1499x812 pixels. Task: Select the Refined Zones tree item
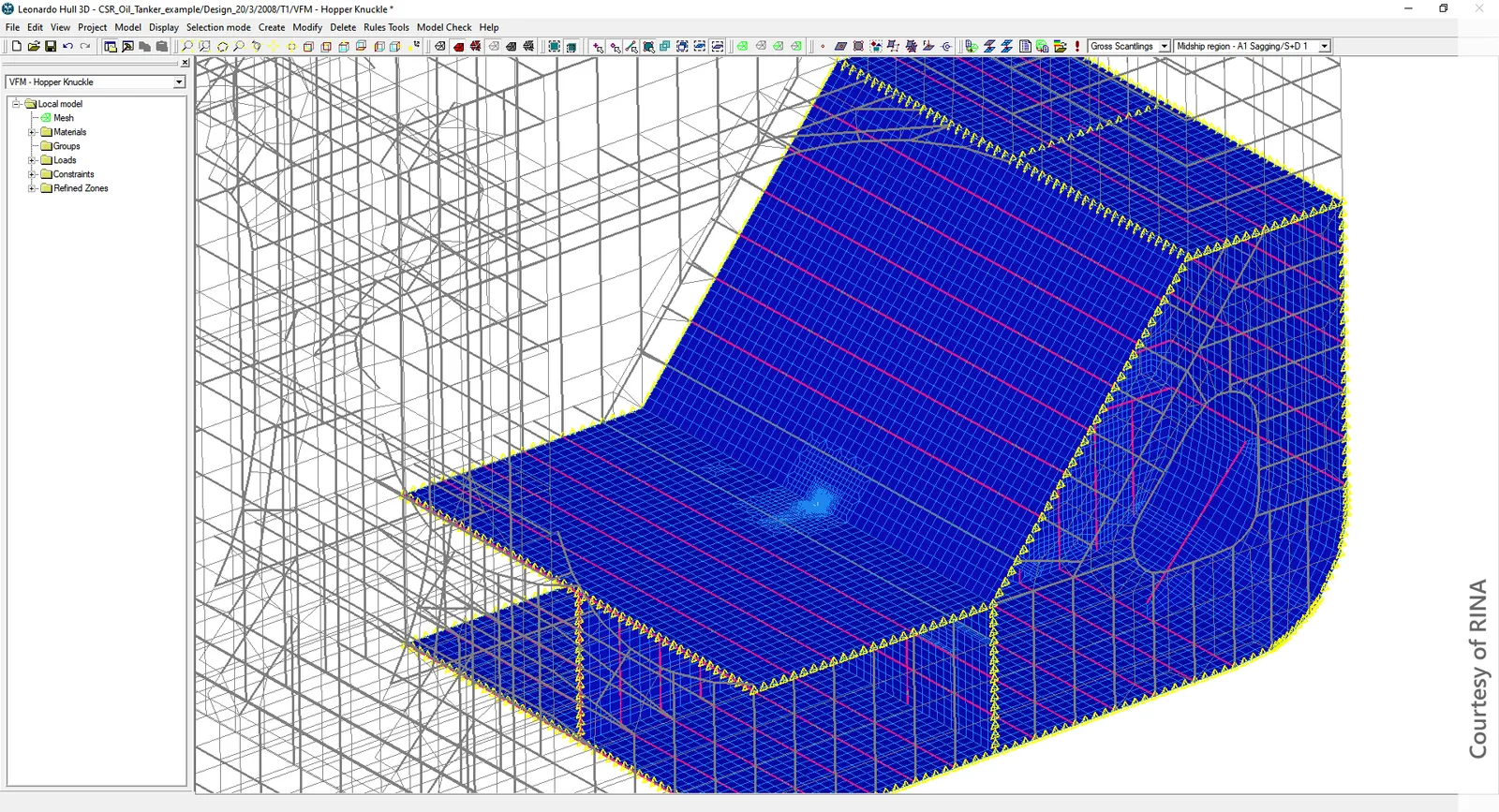pyautogui.click(x=81, y=188)
